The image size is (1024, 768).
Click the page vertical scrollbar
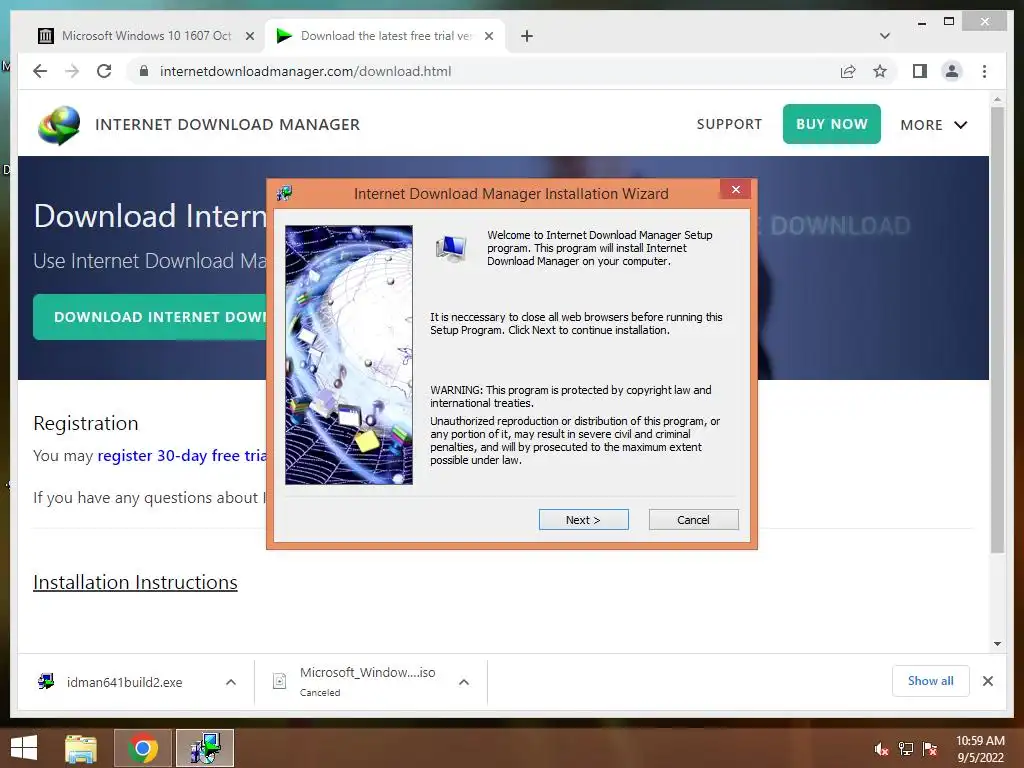point(997,330)
